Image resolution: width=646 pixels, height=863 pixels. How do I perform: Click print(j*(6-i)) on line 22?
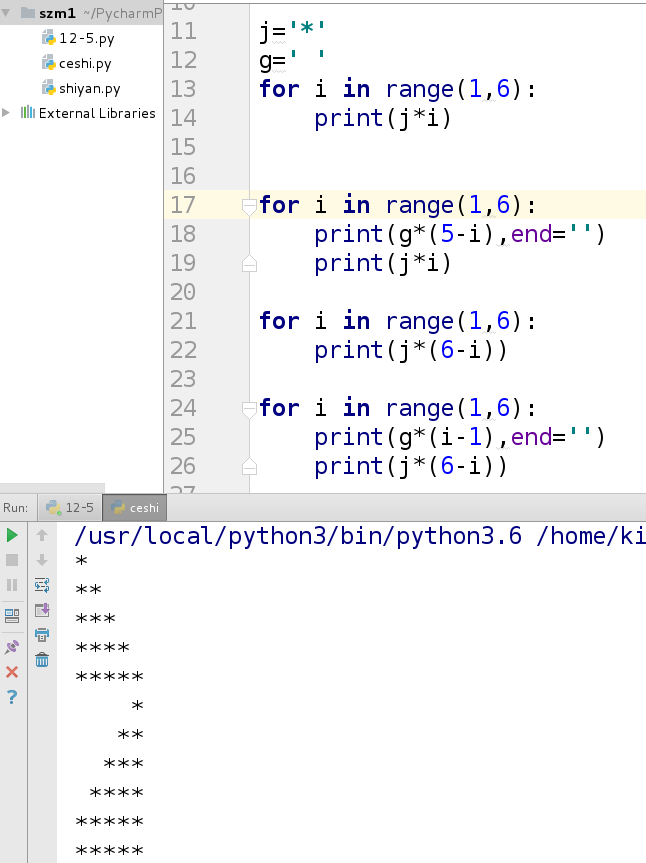(410, 350)
